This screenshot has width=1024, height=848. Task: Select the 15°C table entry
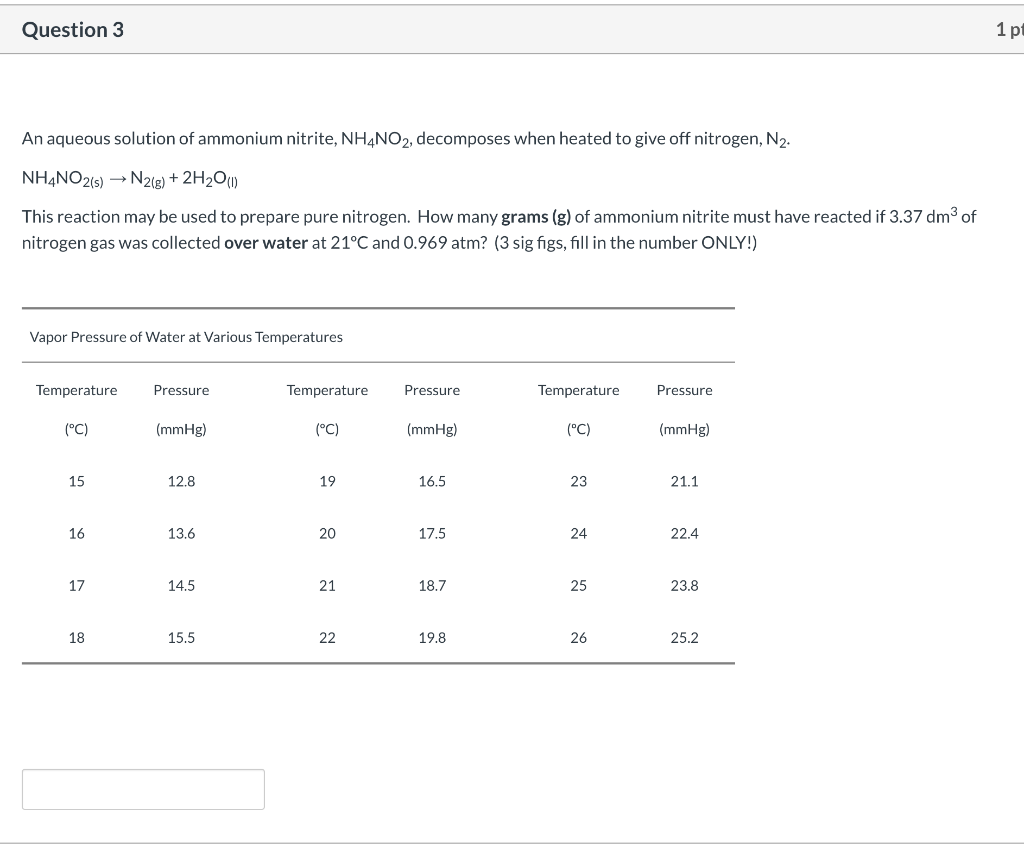[x=76, y=481]
